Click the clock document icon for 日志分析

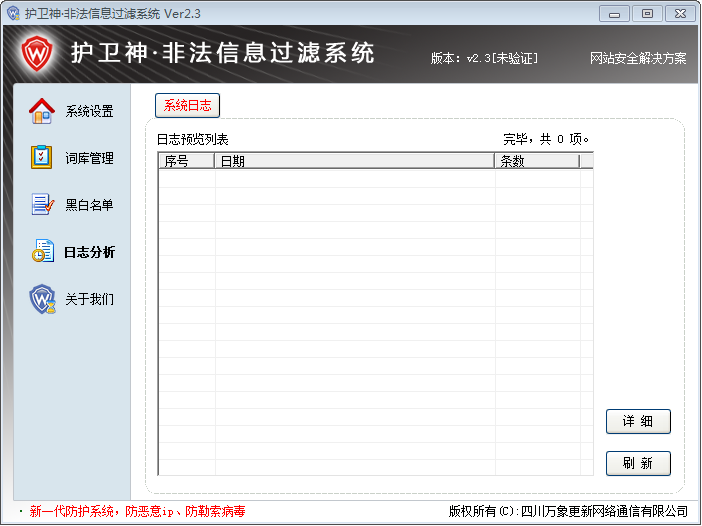coord(43,251)
